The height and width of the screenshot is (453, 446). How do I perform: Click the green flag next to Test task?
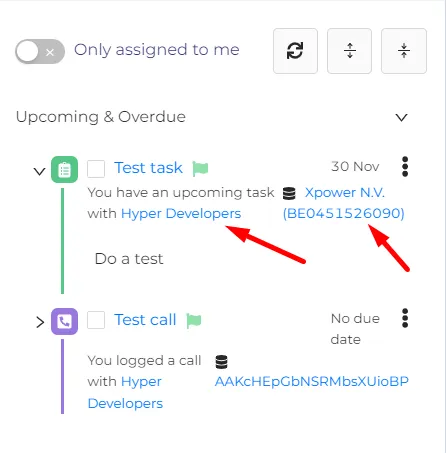click(200, 169)
